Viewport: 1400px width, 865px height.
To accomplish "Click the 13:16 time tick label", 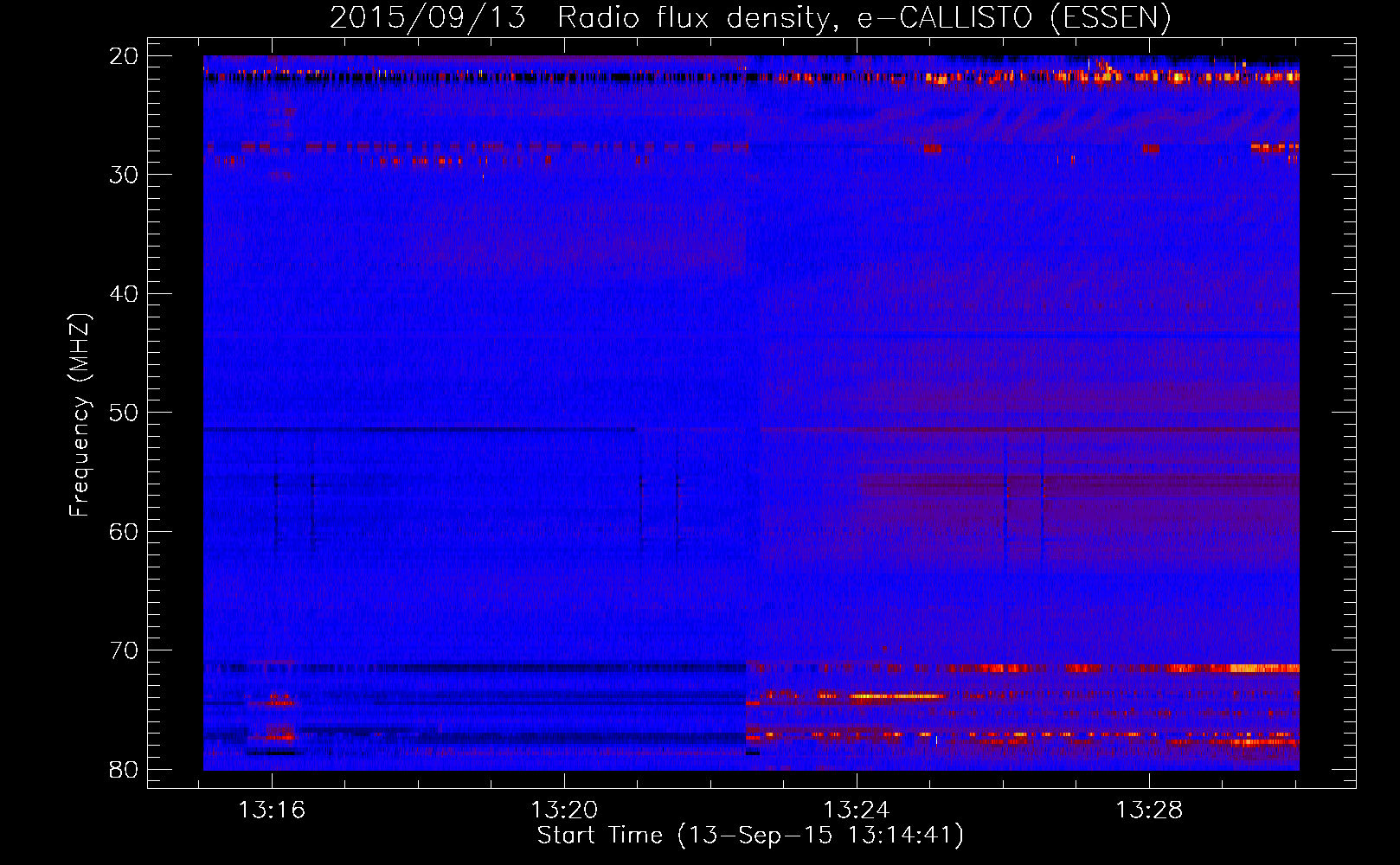I will pos(272,811).
